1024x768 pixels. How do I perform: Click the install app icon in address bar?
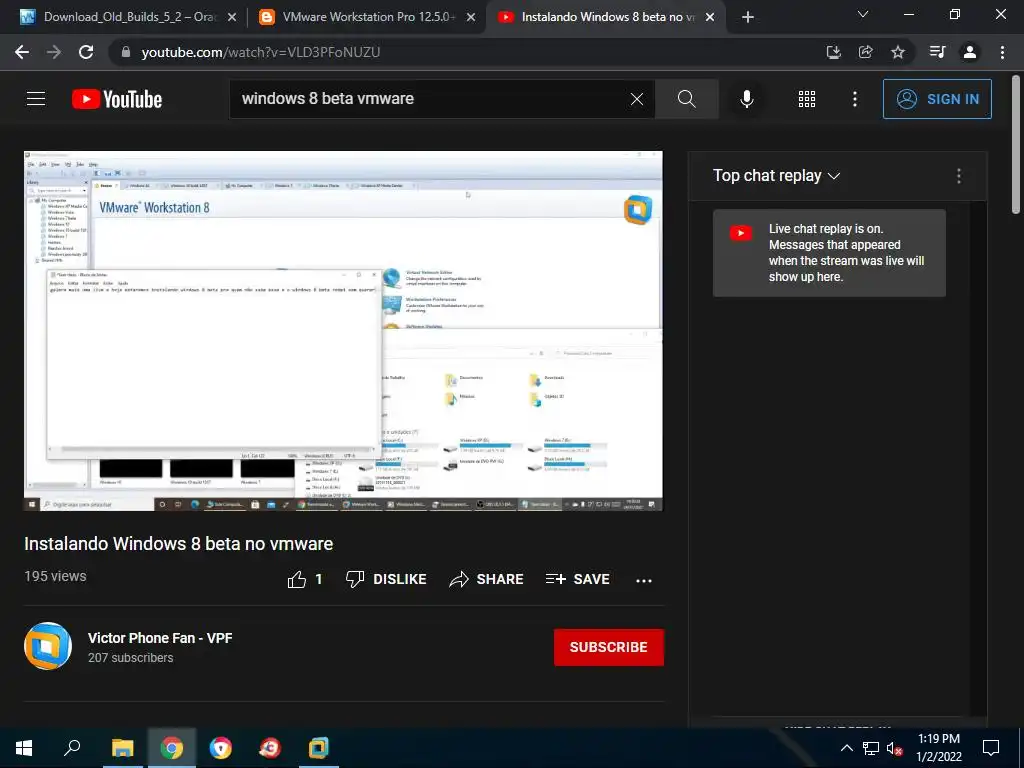tap(833, 52)
